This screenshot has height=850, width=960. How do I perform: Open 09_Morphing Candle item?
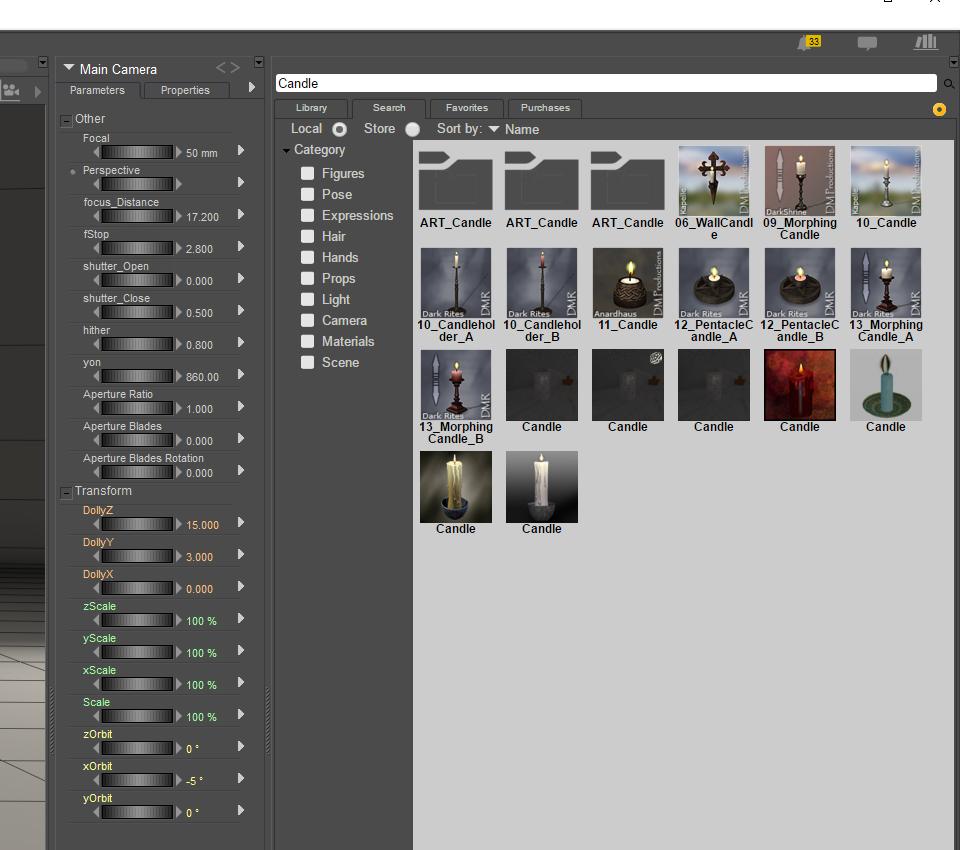[799, 181]
